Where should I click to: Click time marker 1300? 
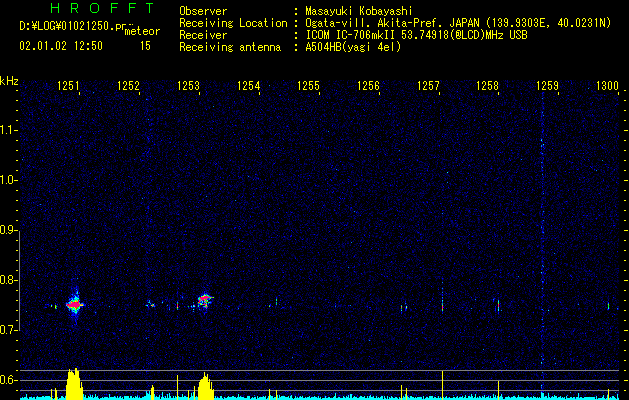[x=607, y=85]
